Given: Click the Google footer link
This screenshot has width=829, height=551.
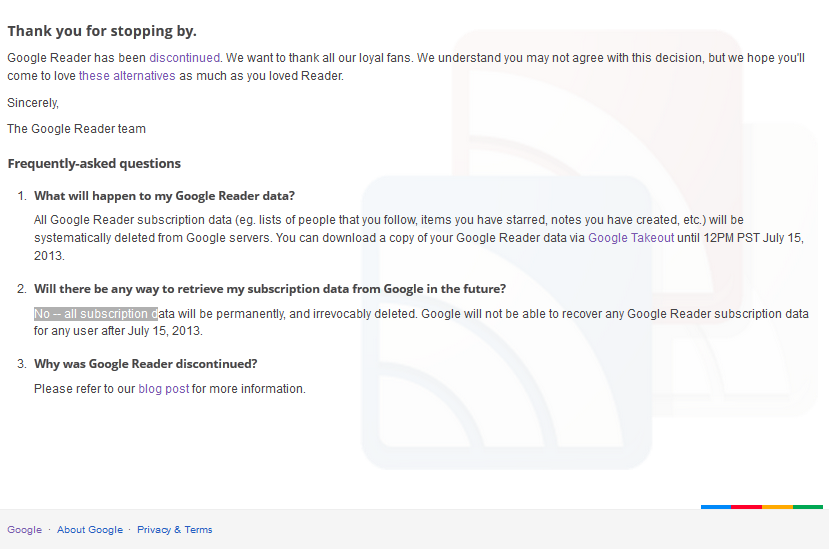Looking at the screenshot, I should pos(24,529).
